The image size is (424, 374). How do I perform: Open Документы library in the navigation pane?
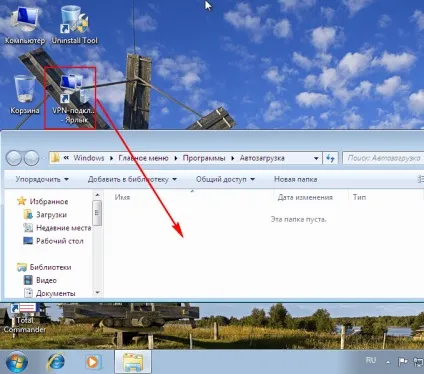(50, 293)
